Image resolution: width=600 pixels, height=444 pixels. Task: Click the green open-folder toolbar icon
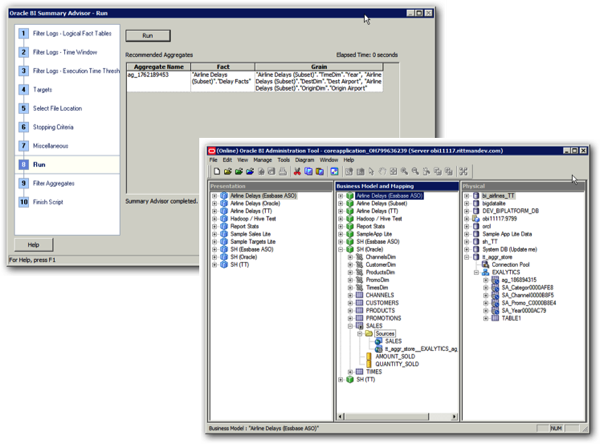(239, 171)
